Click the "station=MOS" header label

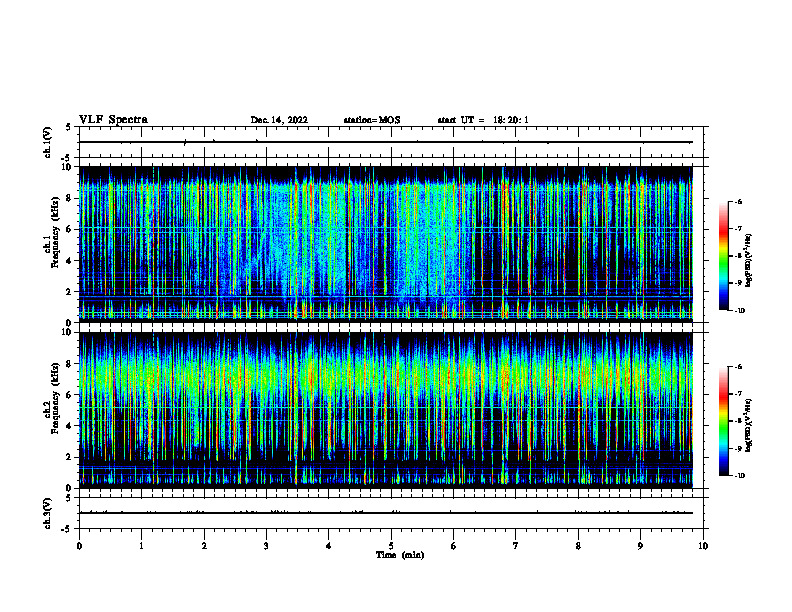[372, 120]
